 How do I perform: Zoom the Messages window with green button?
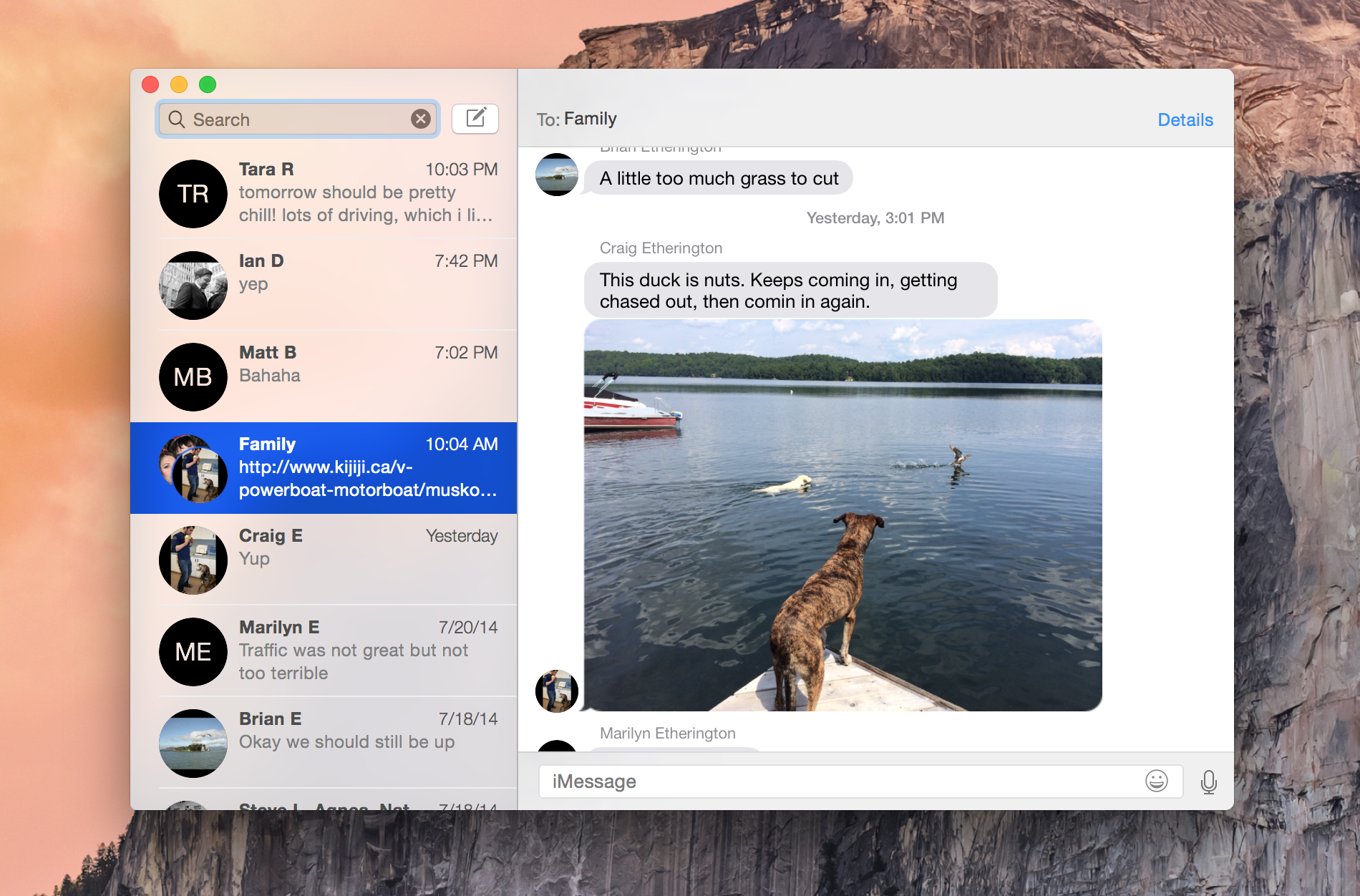[208, 84]
